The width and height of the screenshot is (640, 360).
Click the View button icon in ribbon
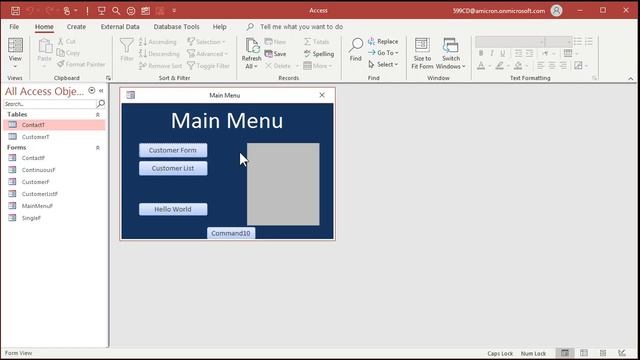15,45
